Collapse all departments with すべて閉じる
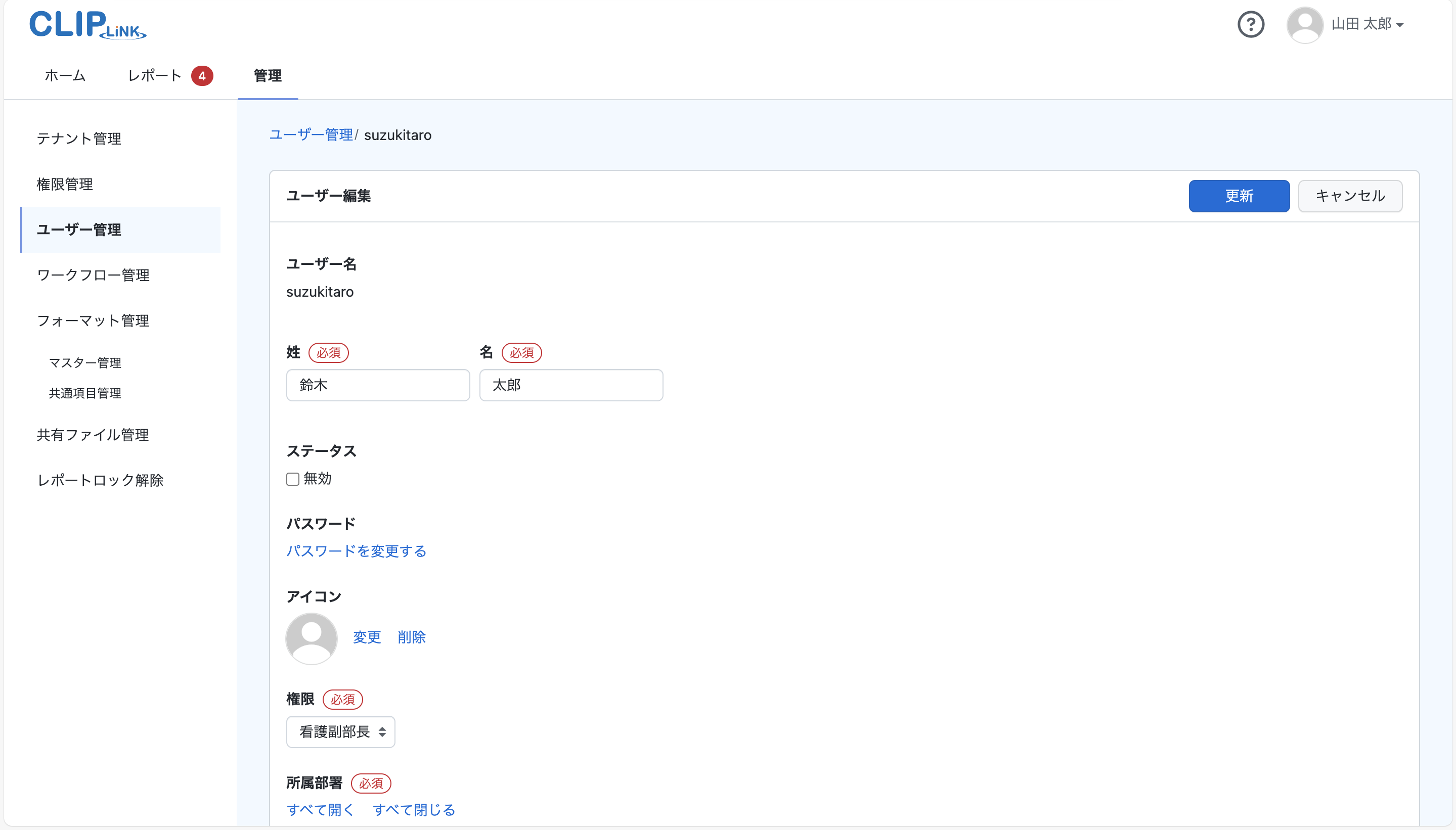1456x830 pixels. [x=414, y=809]
